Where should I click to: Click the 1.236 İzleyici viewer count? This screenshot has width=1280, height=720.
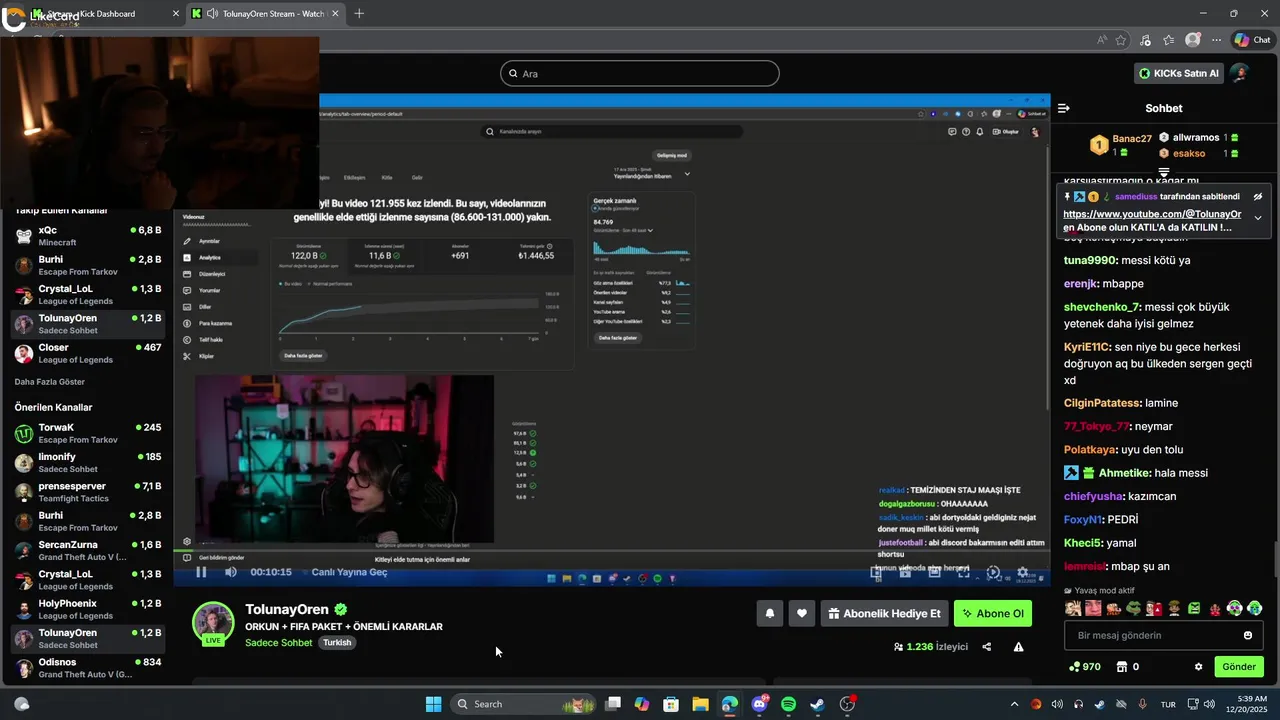(x=930, y=647)
